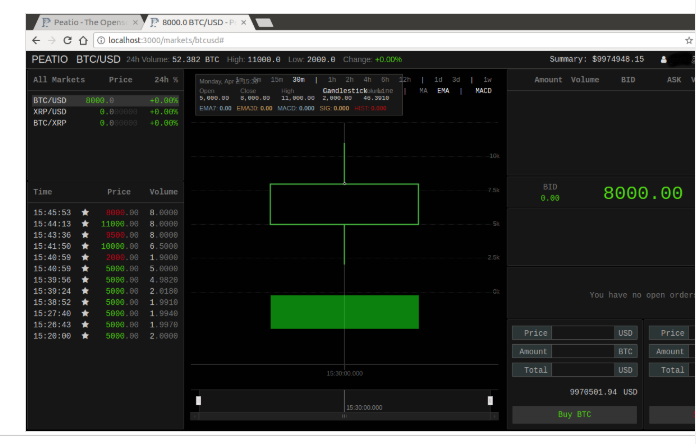This screenshot has width=696, height=444.
Task: Select the 8000.0 BTC/USD browser tab
Action: (198, 22)
